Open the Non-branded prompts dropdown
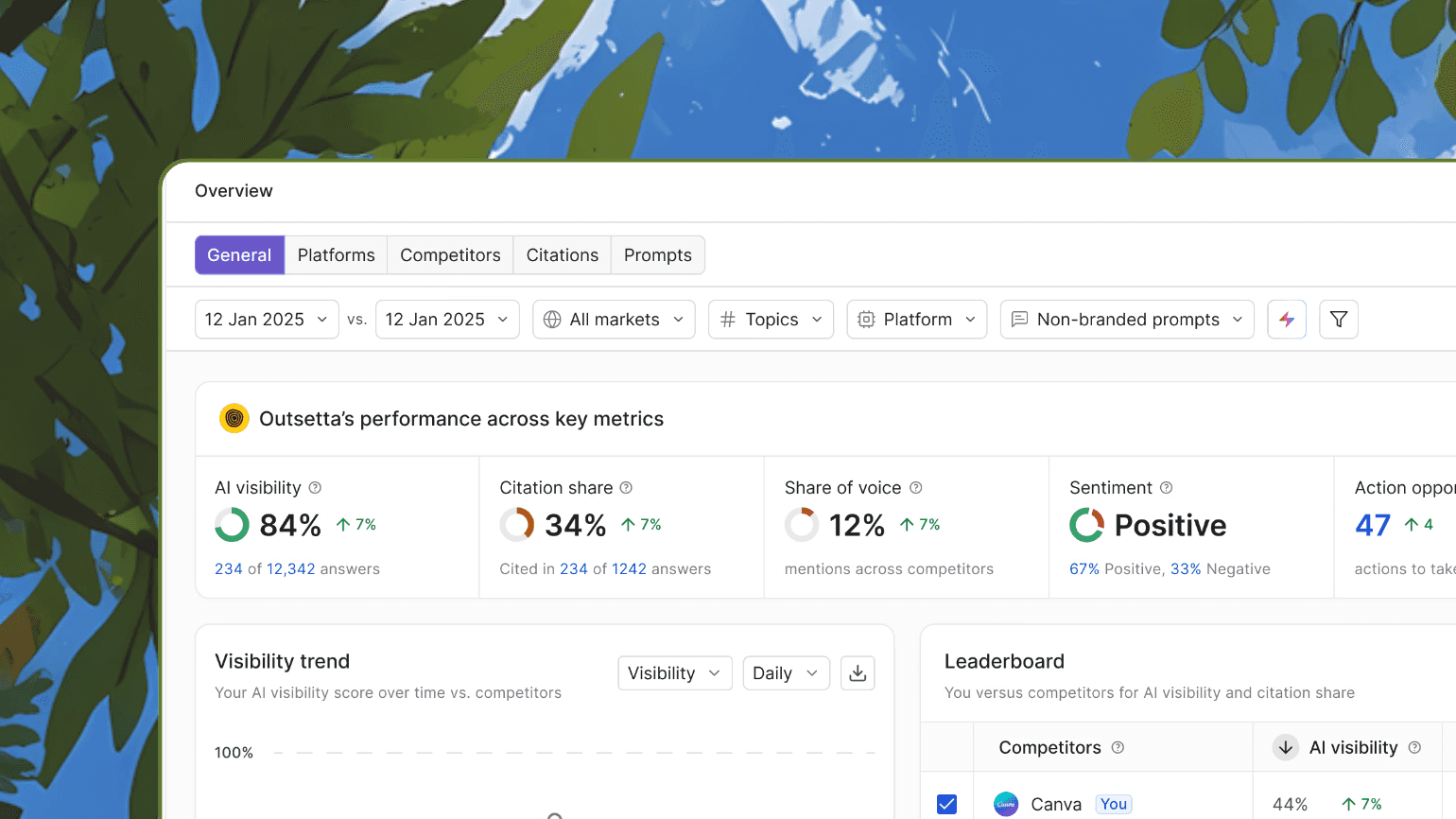Viewport: 1456px width, 819px height. (x=1127, y=320)
